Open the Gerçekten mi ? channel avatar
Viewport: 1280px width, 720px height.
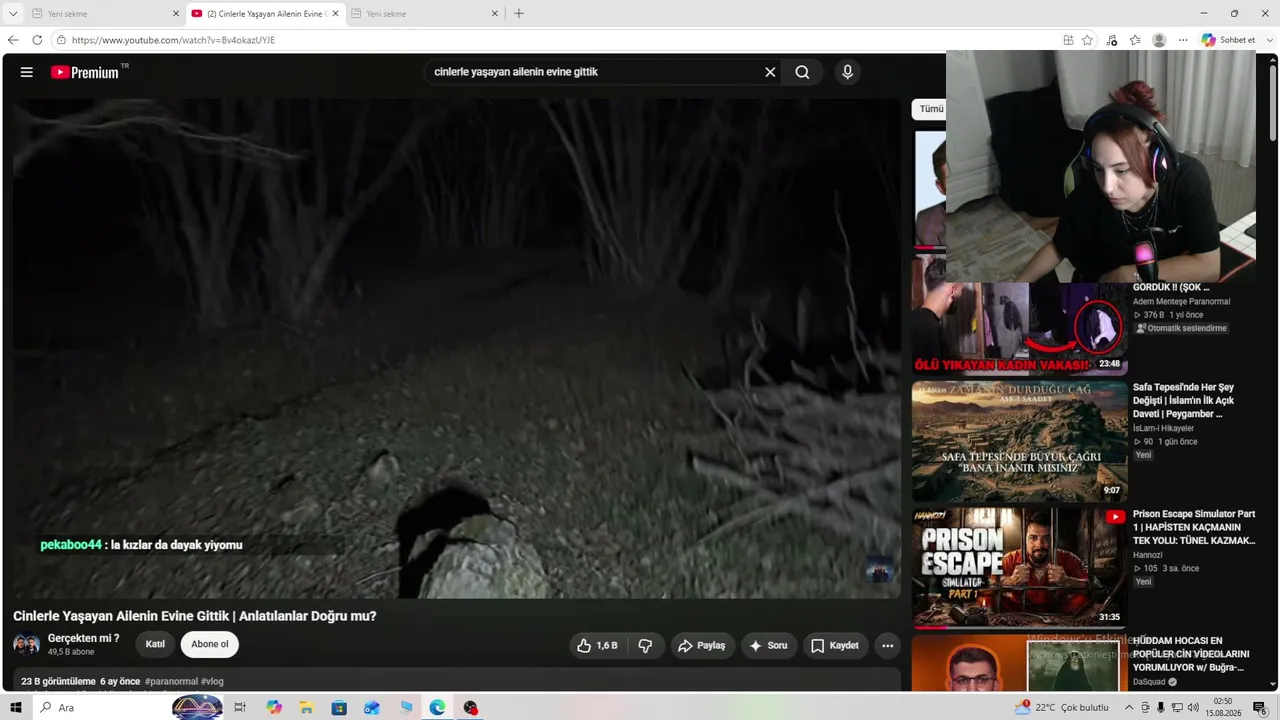click(x=27, y=644)
